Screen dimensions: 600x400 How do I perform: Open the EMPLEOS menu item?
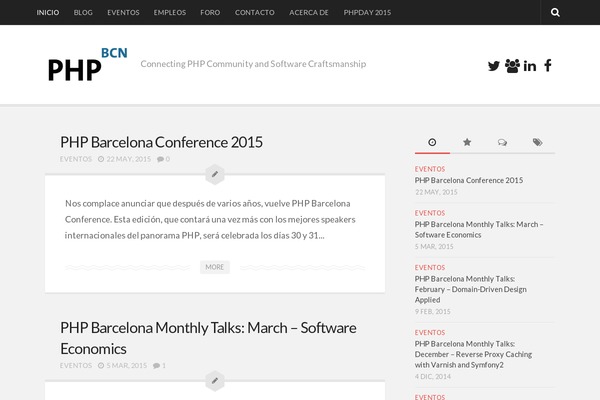[170, 13]
